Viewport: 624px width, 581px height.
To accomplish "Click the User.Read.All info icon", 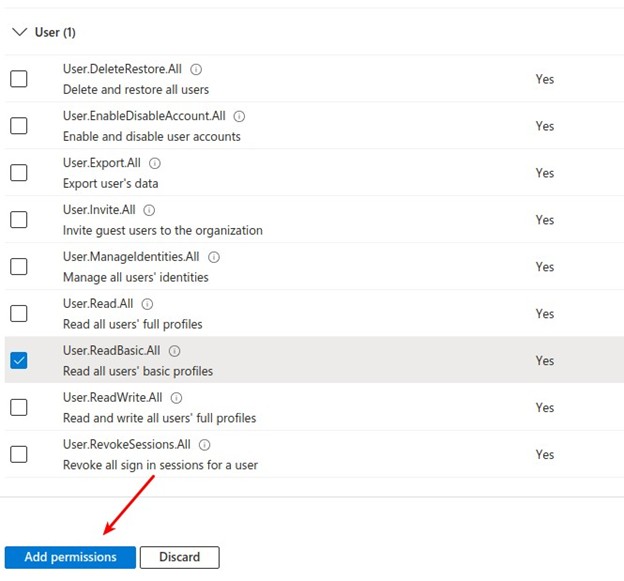I will 147,304.
